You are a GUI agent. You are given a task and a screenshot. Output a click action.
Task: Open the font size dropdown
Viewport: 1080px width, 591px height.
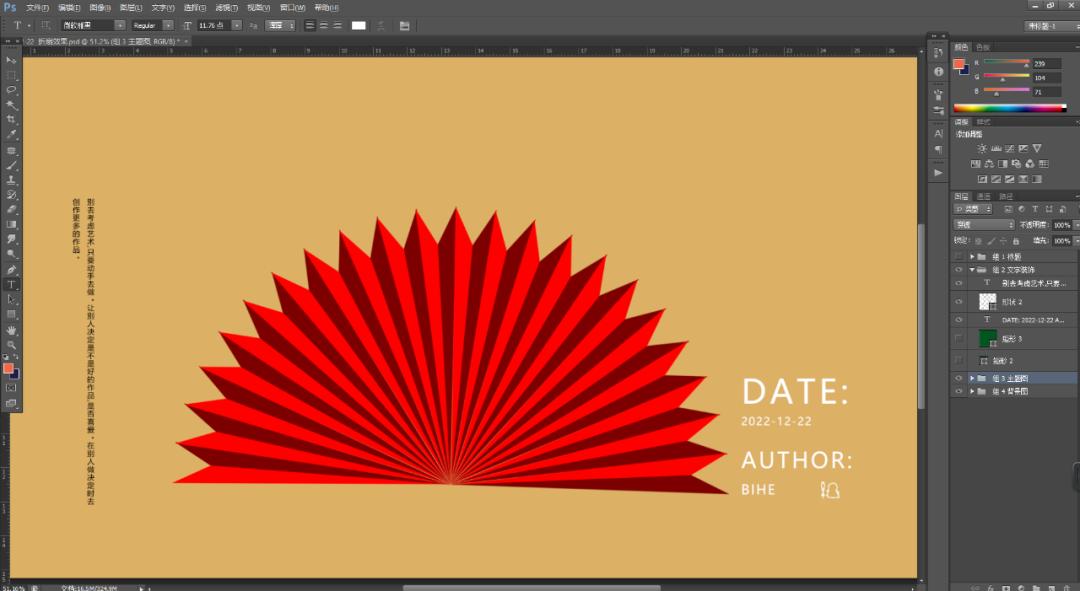point(236,25)
